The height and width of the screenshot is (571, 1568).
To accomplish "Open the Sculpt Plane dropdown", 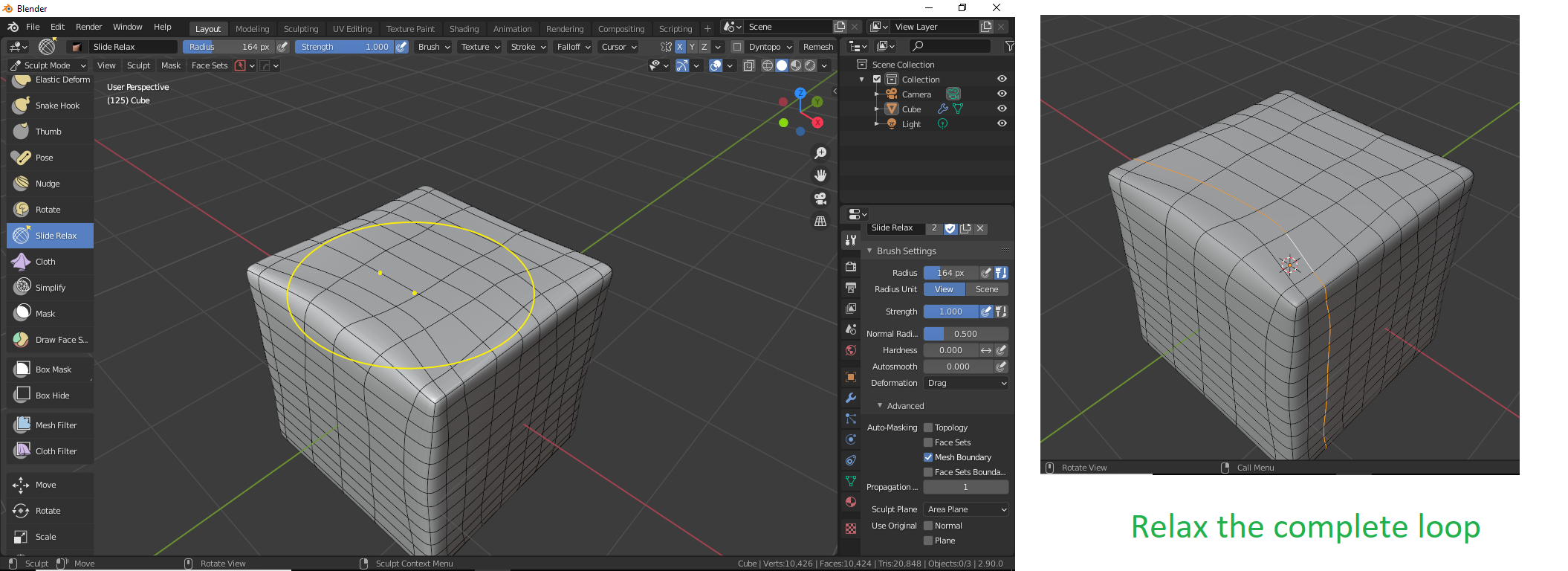I will click(x=966, y=509).
